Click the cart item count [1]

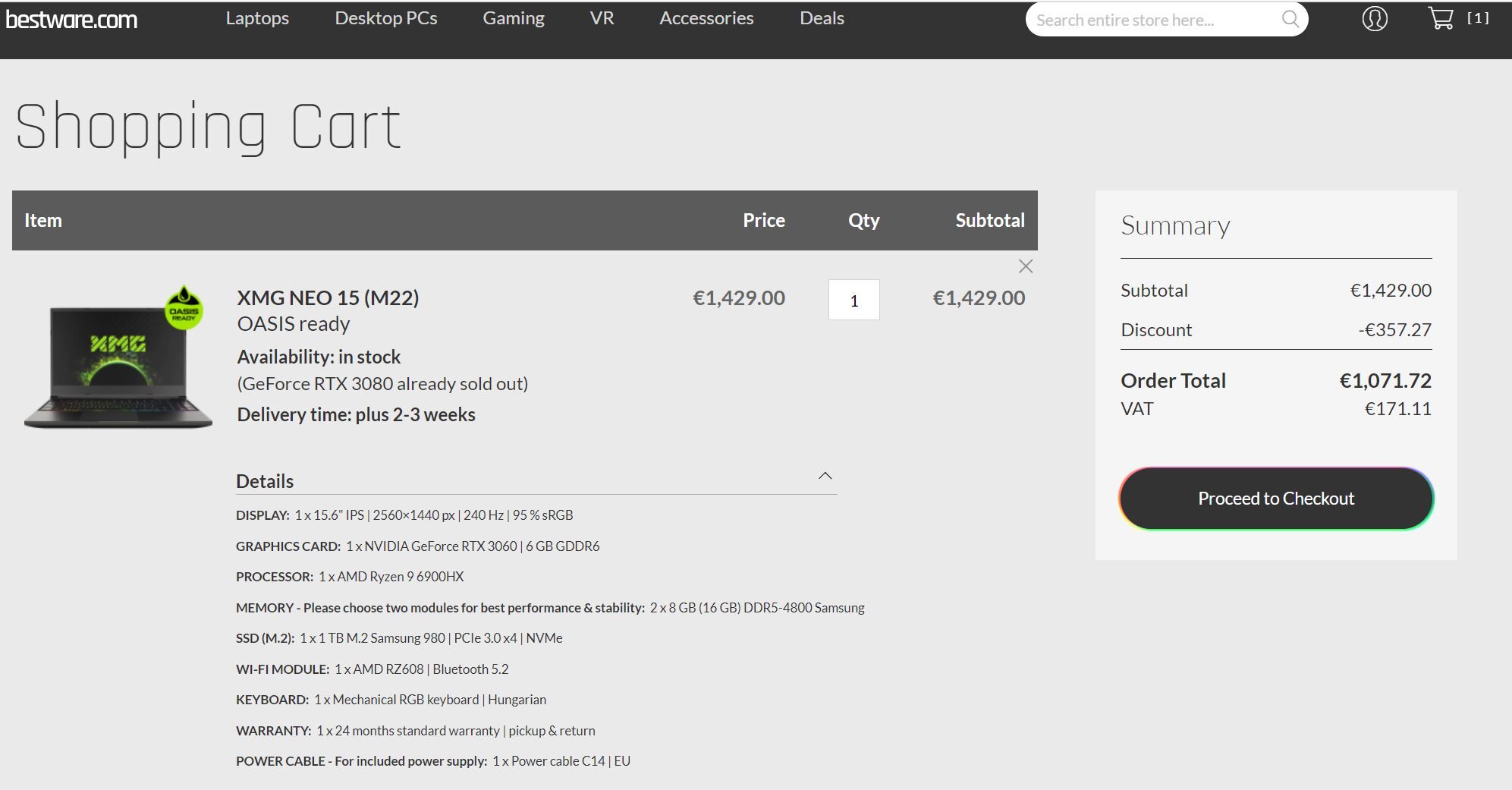click(1477, 18)
